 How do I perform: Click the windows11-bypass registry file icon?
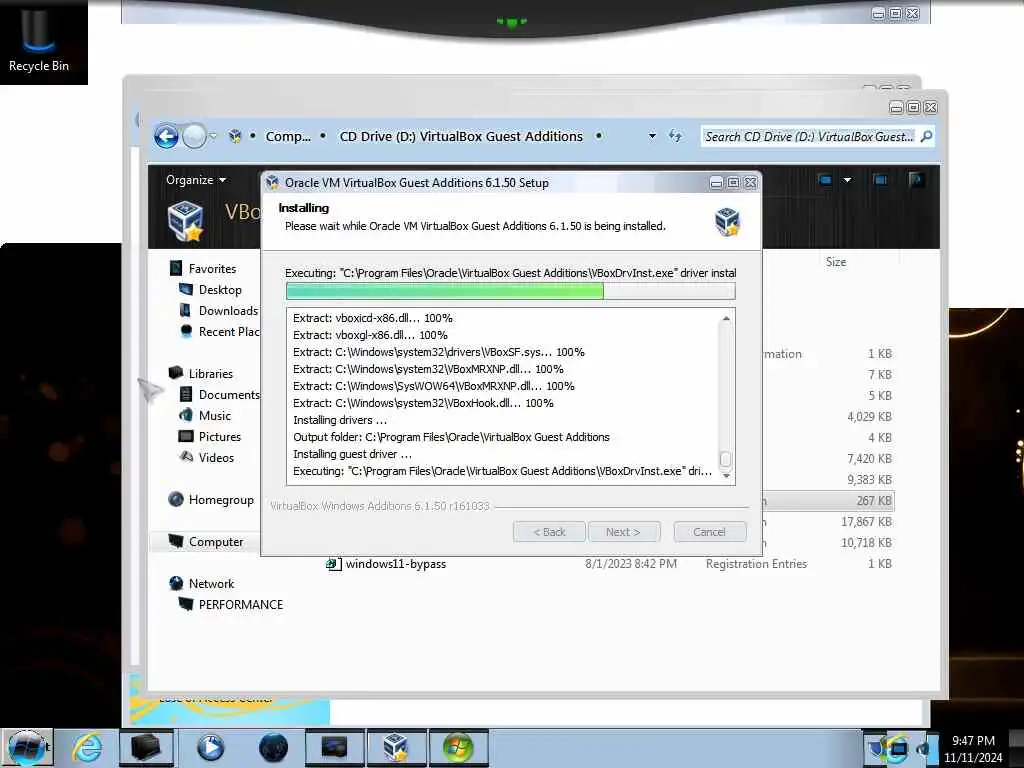coord(334,564)
